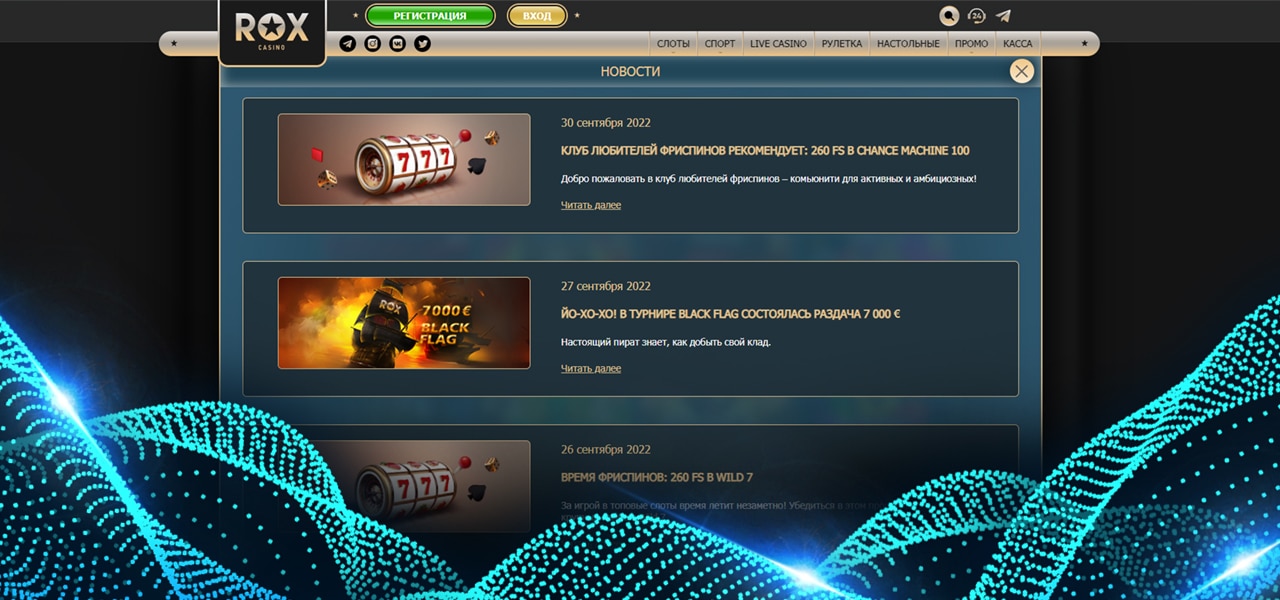1280x600 pixels.
Task: Open 24-hour support icon
Action: coord(977,16)
